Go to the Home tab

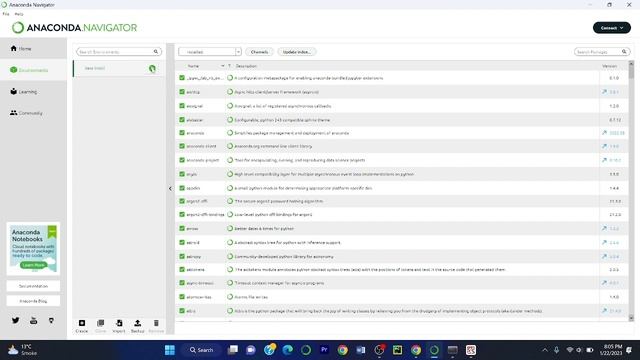coord(33,49)
